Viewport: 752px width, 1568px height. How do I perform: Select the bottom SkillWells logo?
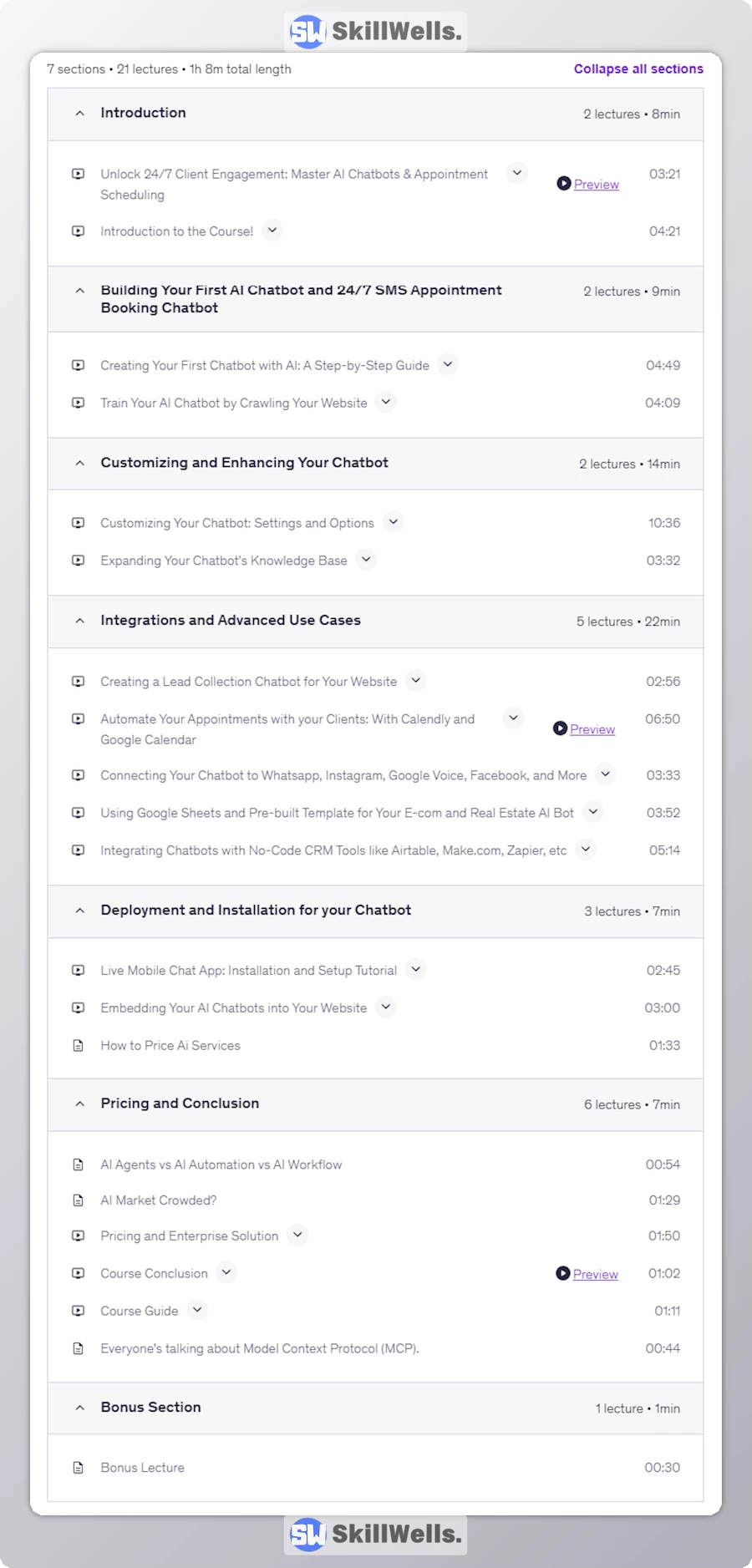tap(373, 1534)
